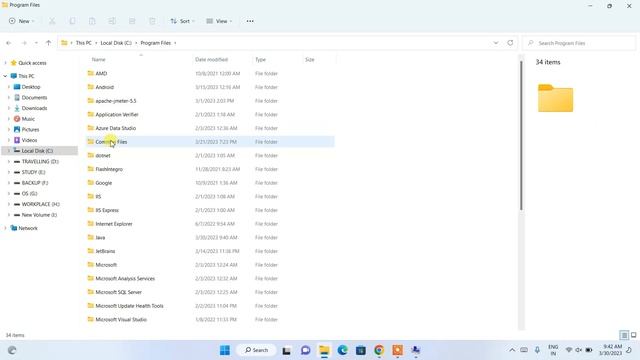The image size is (640, 360).
Task: Click the File Explorer taskbar icon
Action: click(324, 350)
